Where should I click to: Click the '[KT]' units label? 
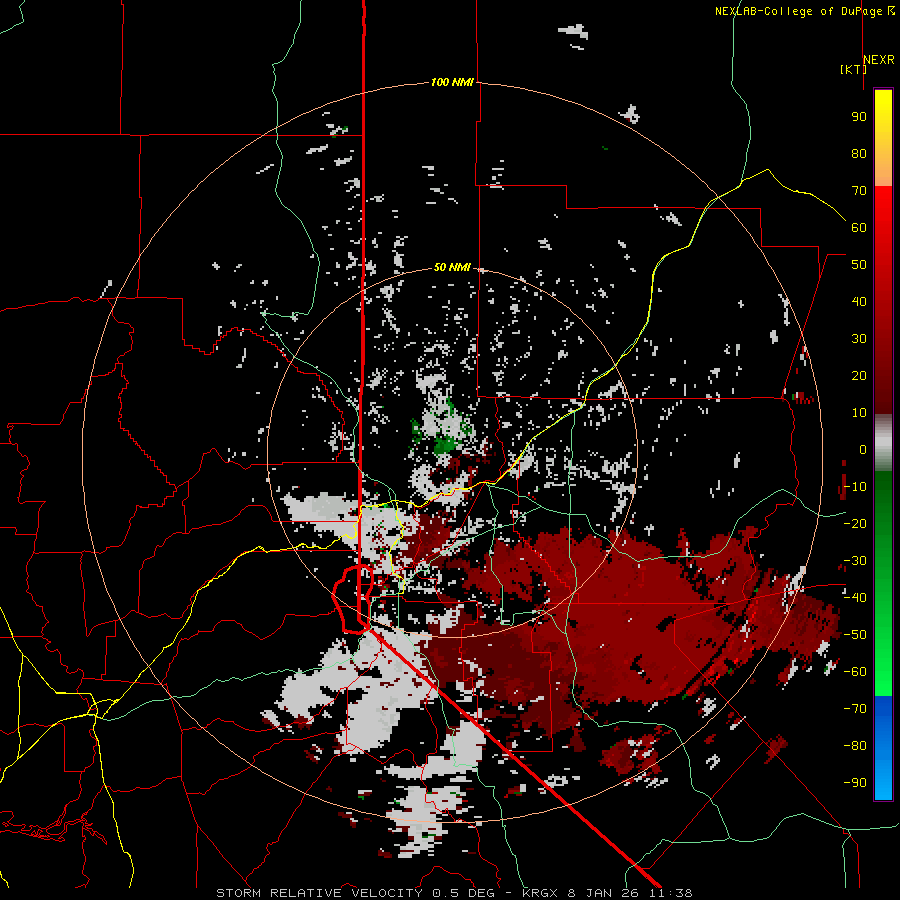pos(853,69)
